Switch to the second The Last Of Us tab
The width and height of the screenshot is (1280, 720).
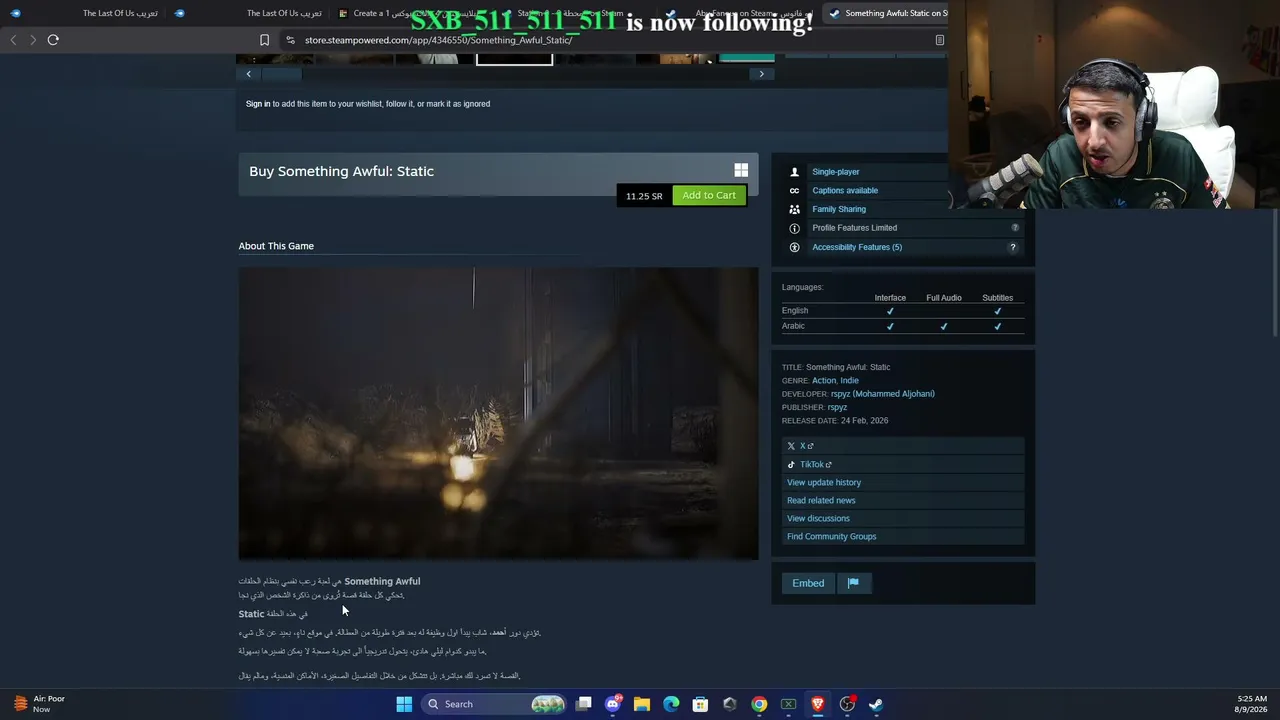(250, 13)
